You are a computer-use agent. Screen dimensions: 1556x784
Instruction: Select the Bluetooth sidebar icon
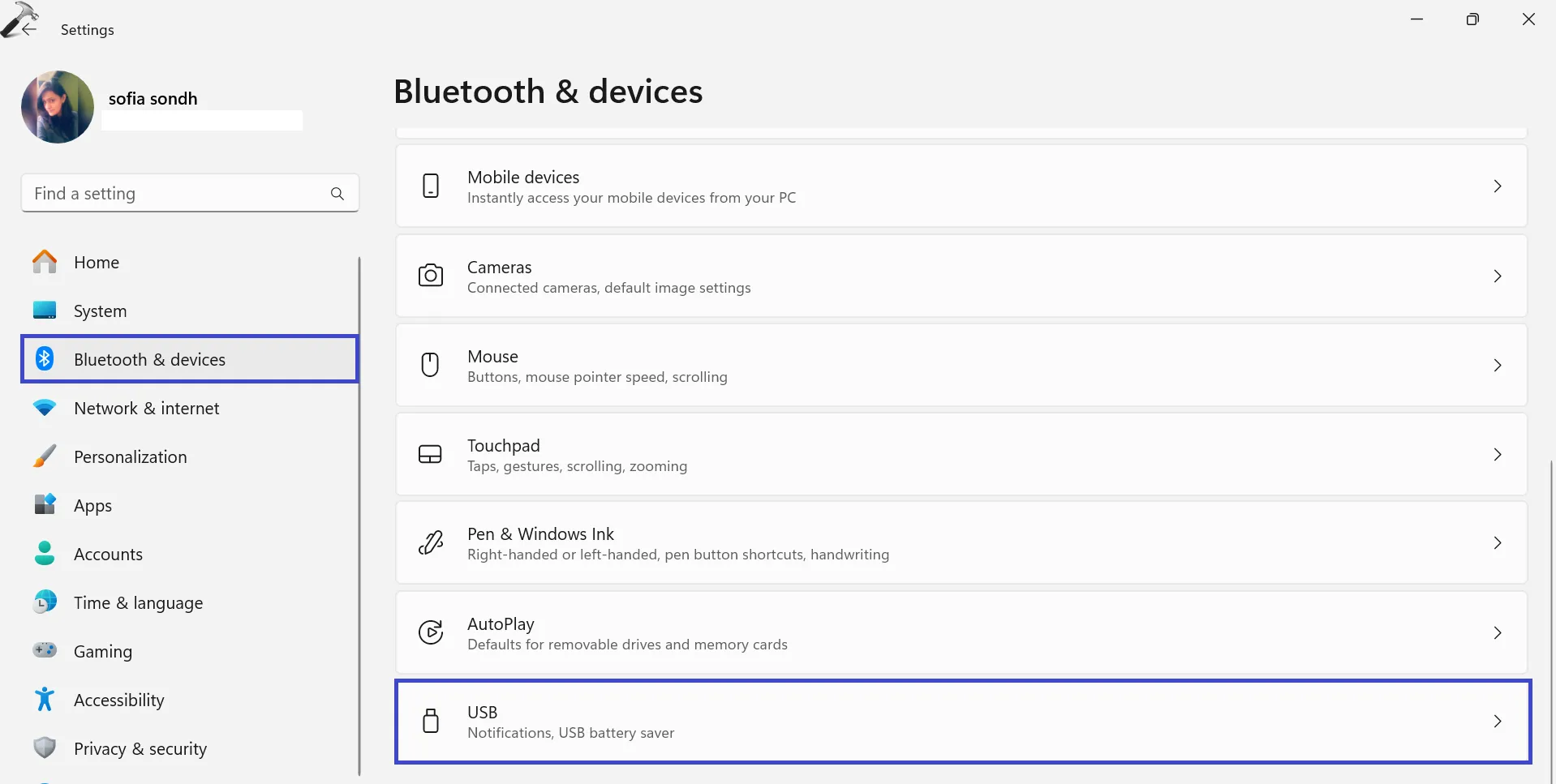point(45,358)
